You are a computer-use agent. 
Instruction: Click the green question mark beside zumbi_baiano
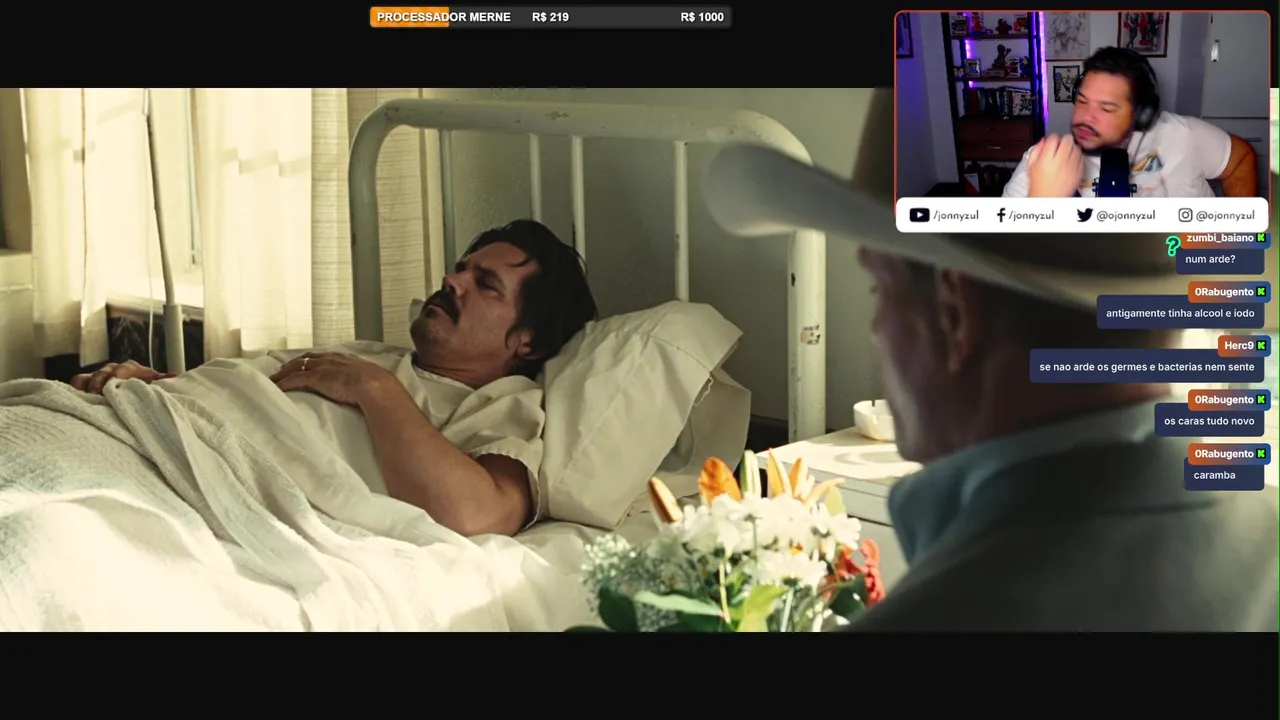(x=1173, y=245)
